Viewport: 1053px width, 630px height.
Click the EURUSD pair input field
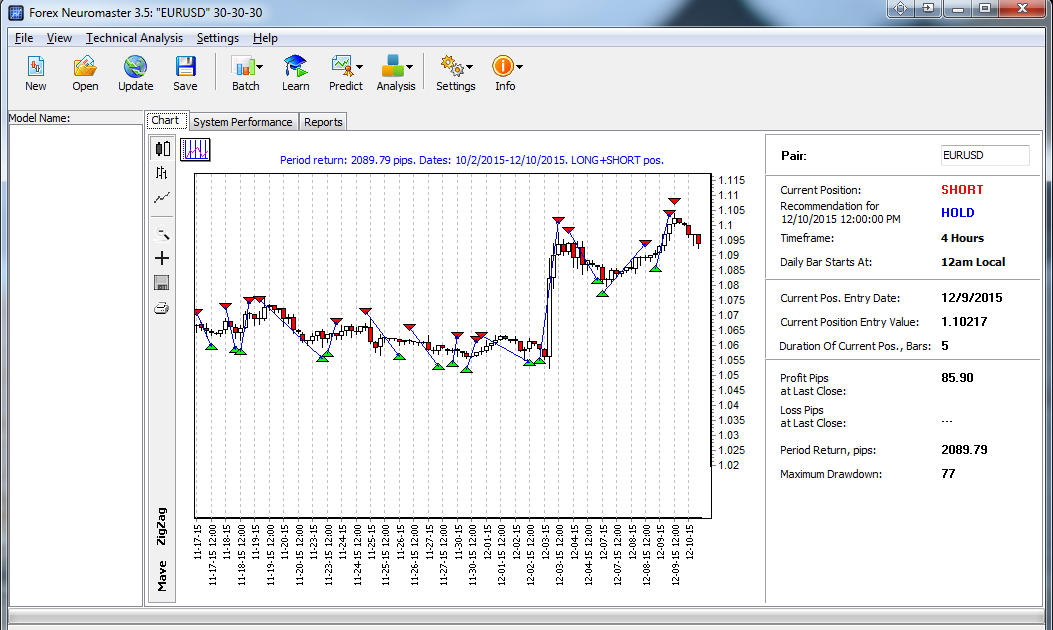click(x=985, y=155)
